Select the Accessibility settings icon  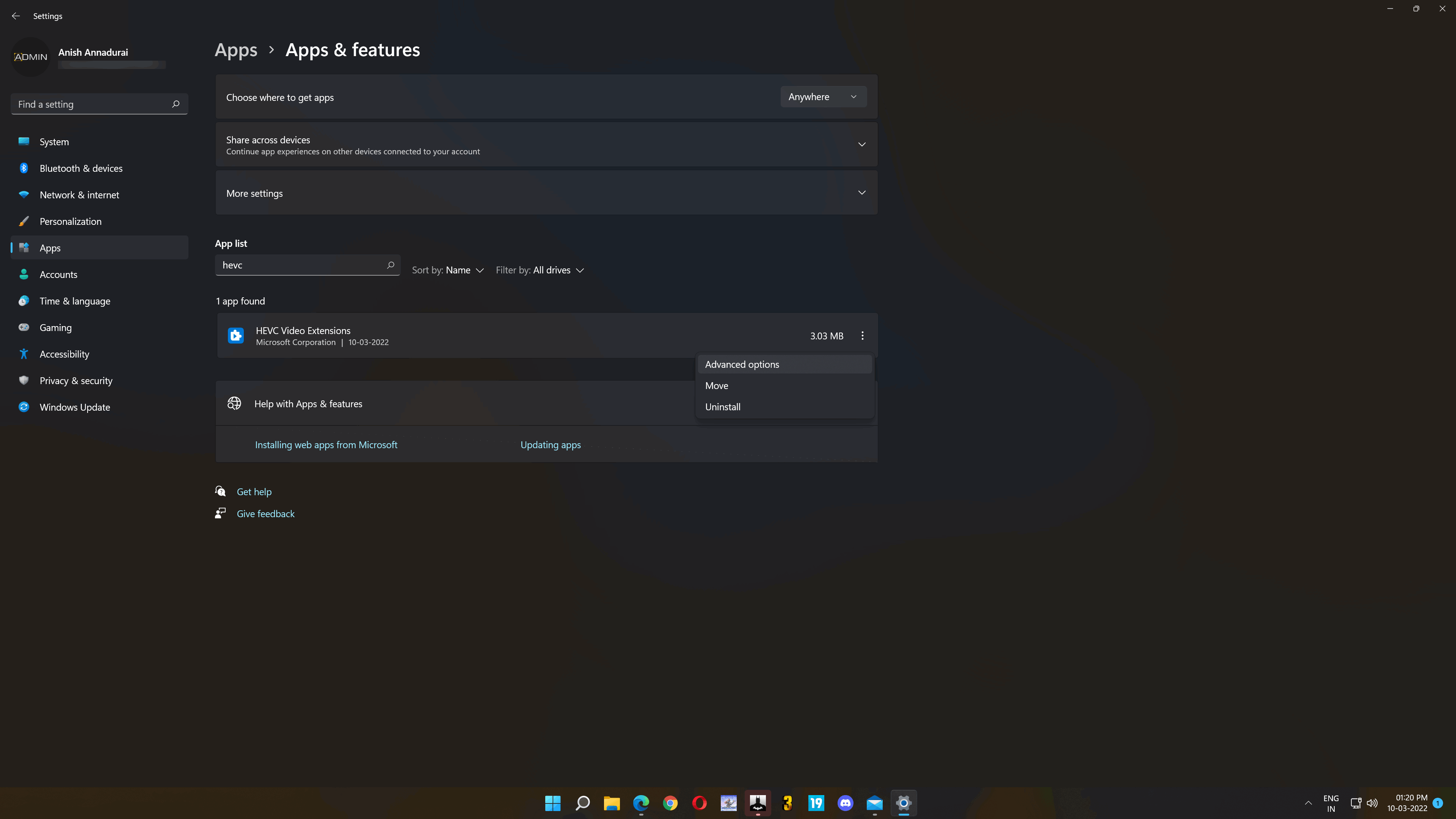tap(24, 353)
